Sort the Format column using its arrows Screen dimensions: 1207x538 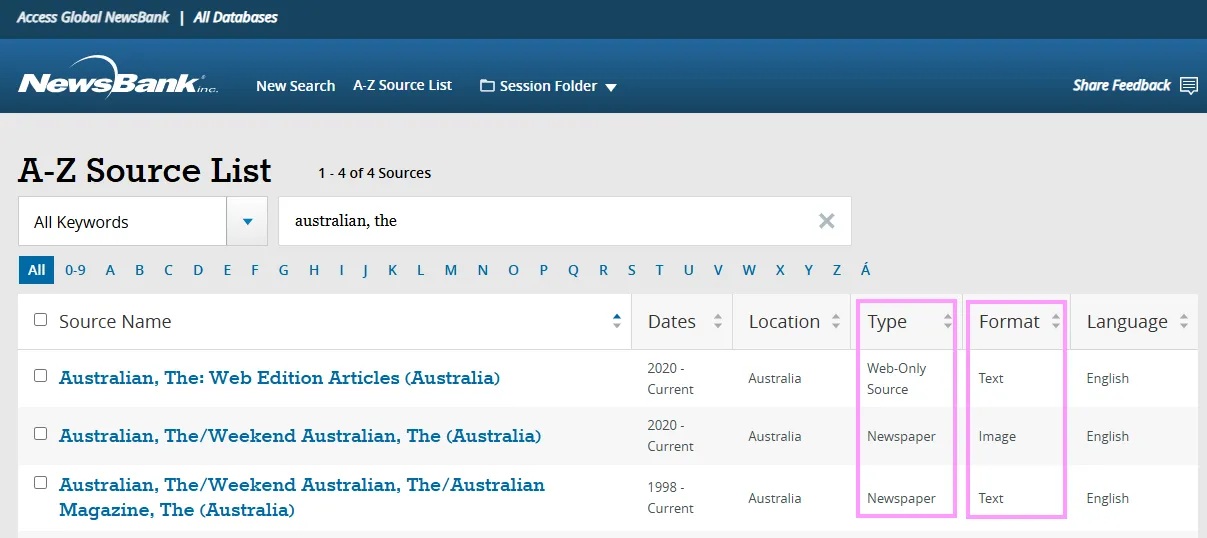pos(1055,321)
